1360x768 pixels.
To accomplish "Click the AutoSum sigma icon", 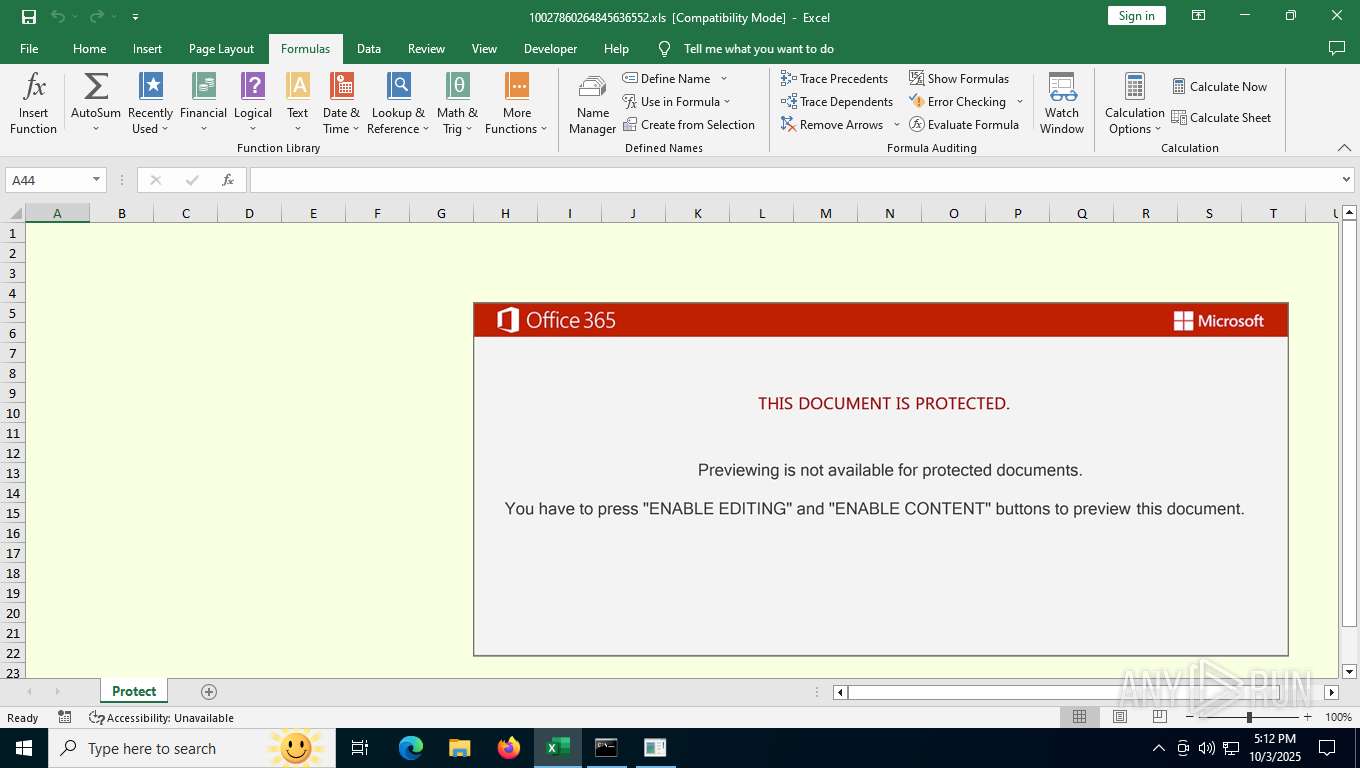I will 96,87.
